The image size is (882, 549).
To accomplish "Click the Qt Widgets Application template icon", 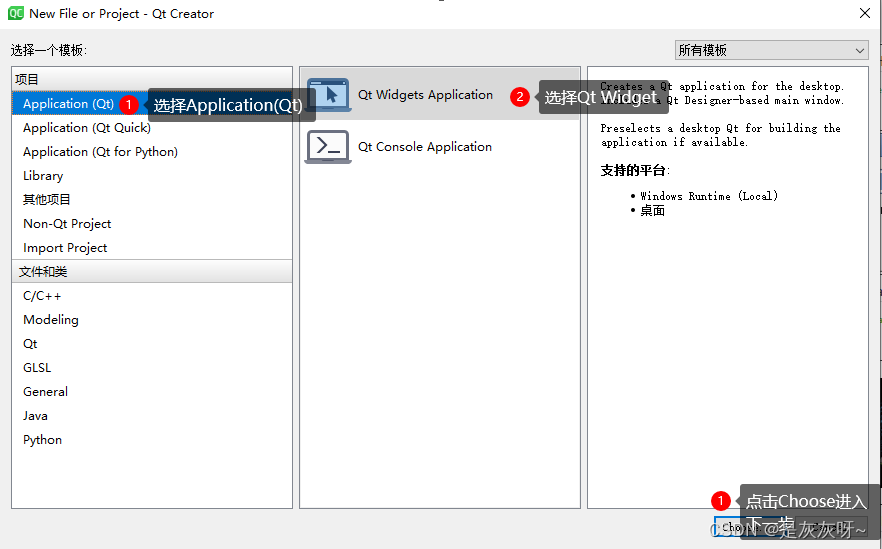I will point(329,95).
